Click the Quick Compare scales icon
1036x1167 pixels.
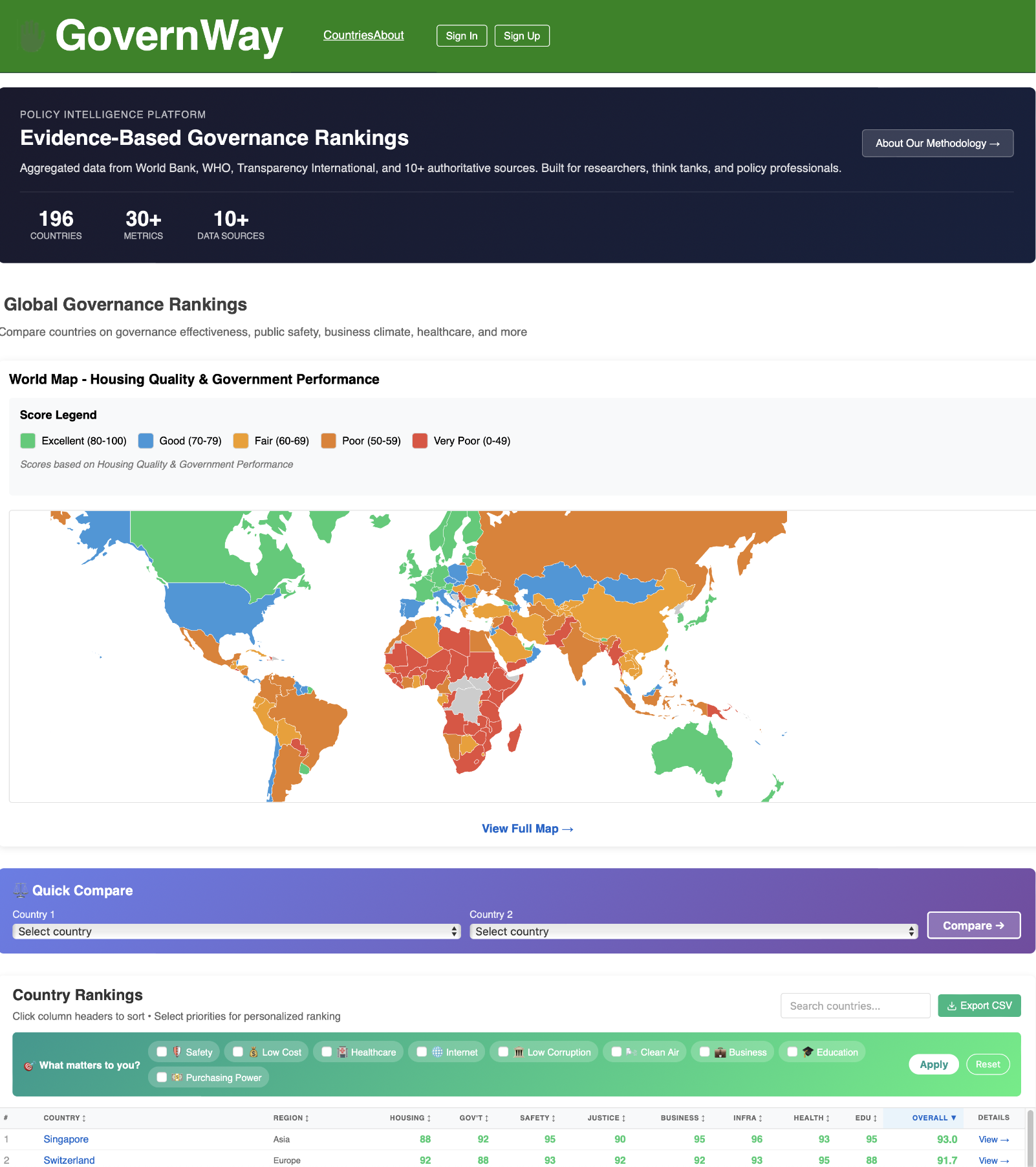point(21,889)
